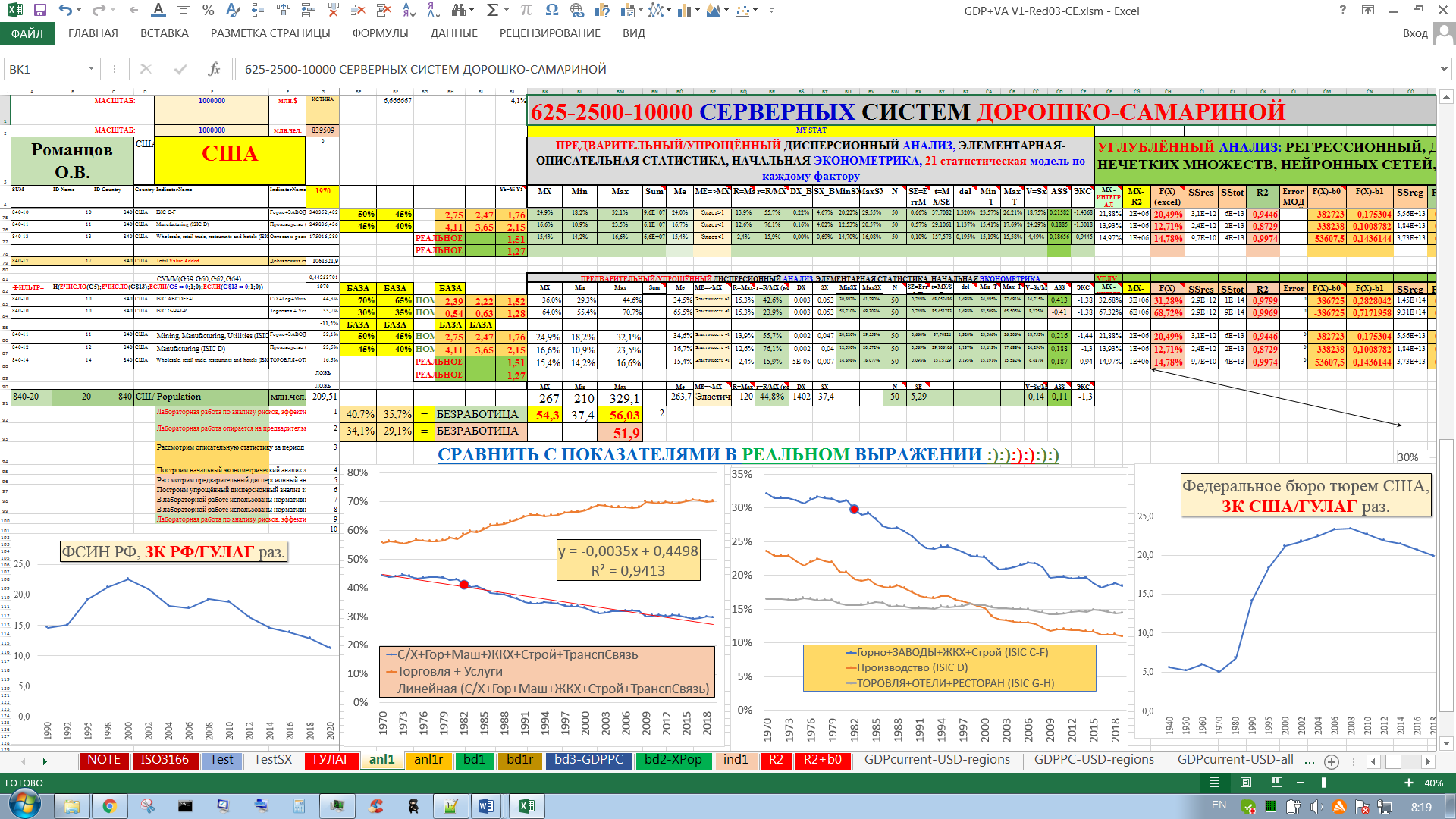Screen dimensions: 1456x819
Task: Click the percent style icon
Action: [x=208, y=11]
